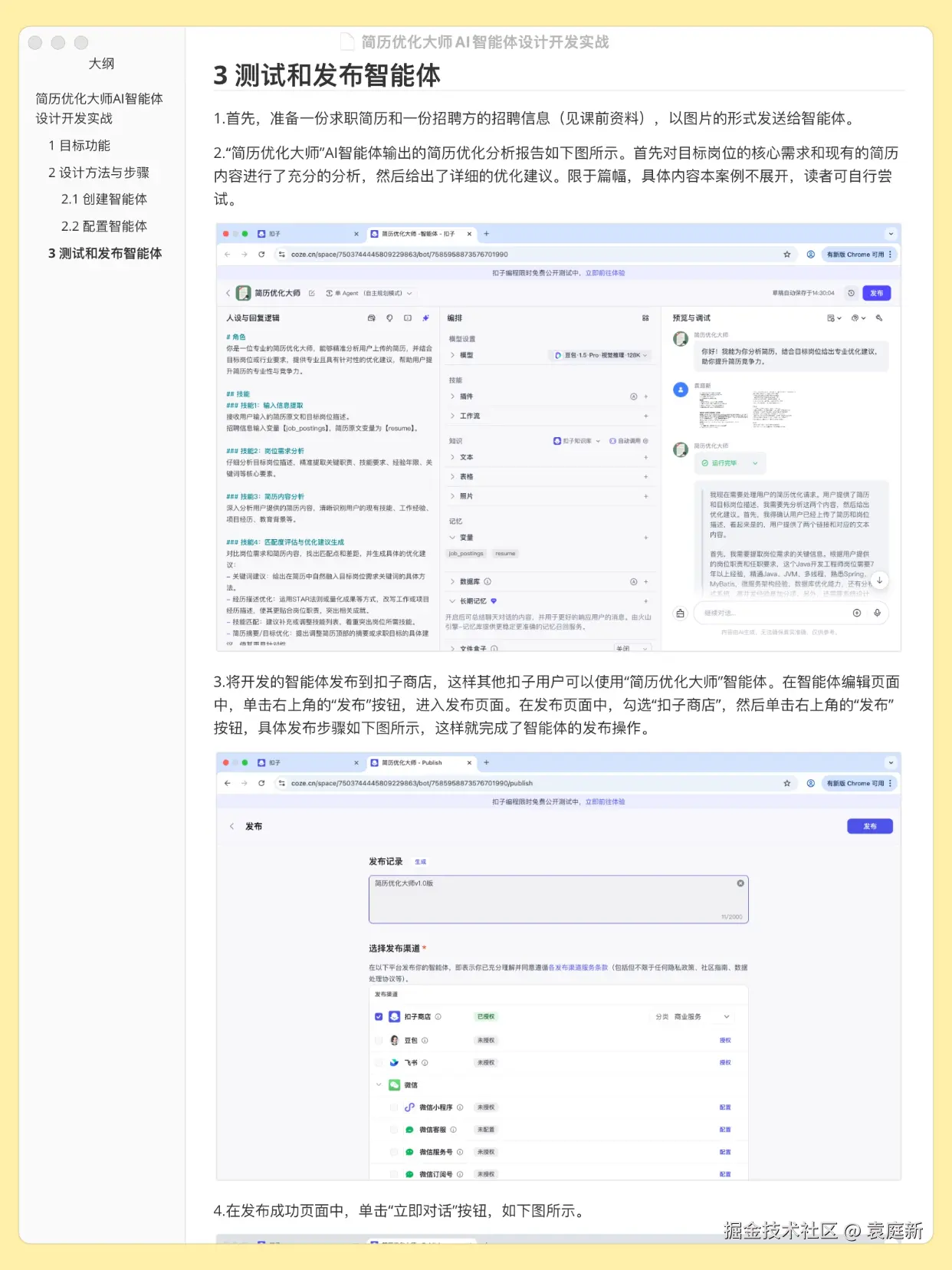Click 自动调用 setting in the 知识 section

[x=629, y=441]
